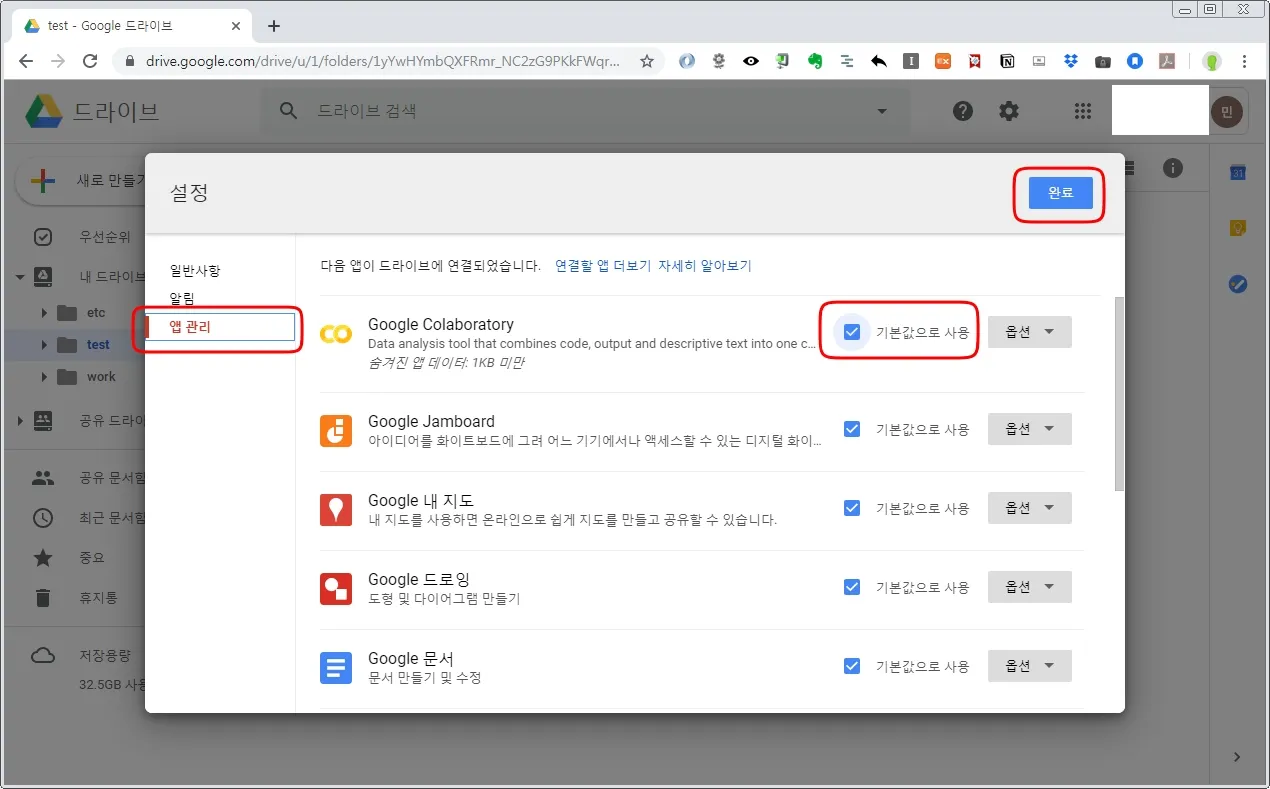Open 옵션 dropdown for Google Colaboratory
This screenshot has width=1270, height=789.
pyautogui.click(x=1030, y=332)
